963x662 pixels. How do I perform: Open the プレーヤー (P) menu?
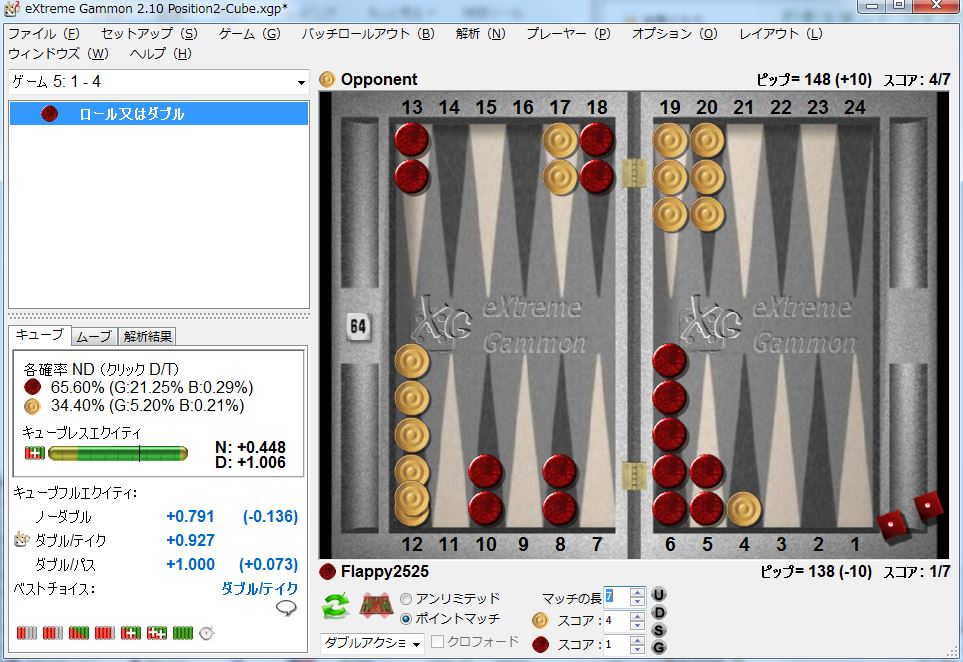tap(568, 34)
